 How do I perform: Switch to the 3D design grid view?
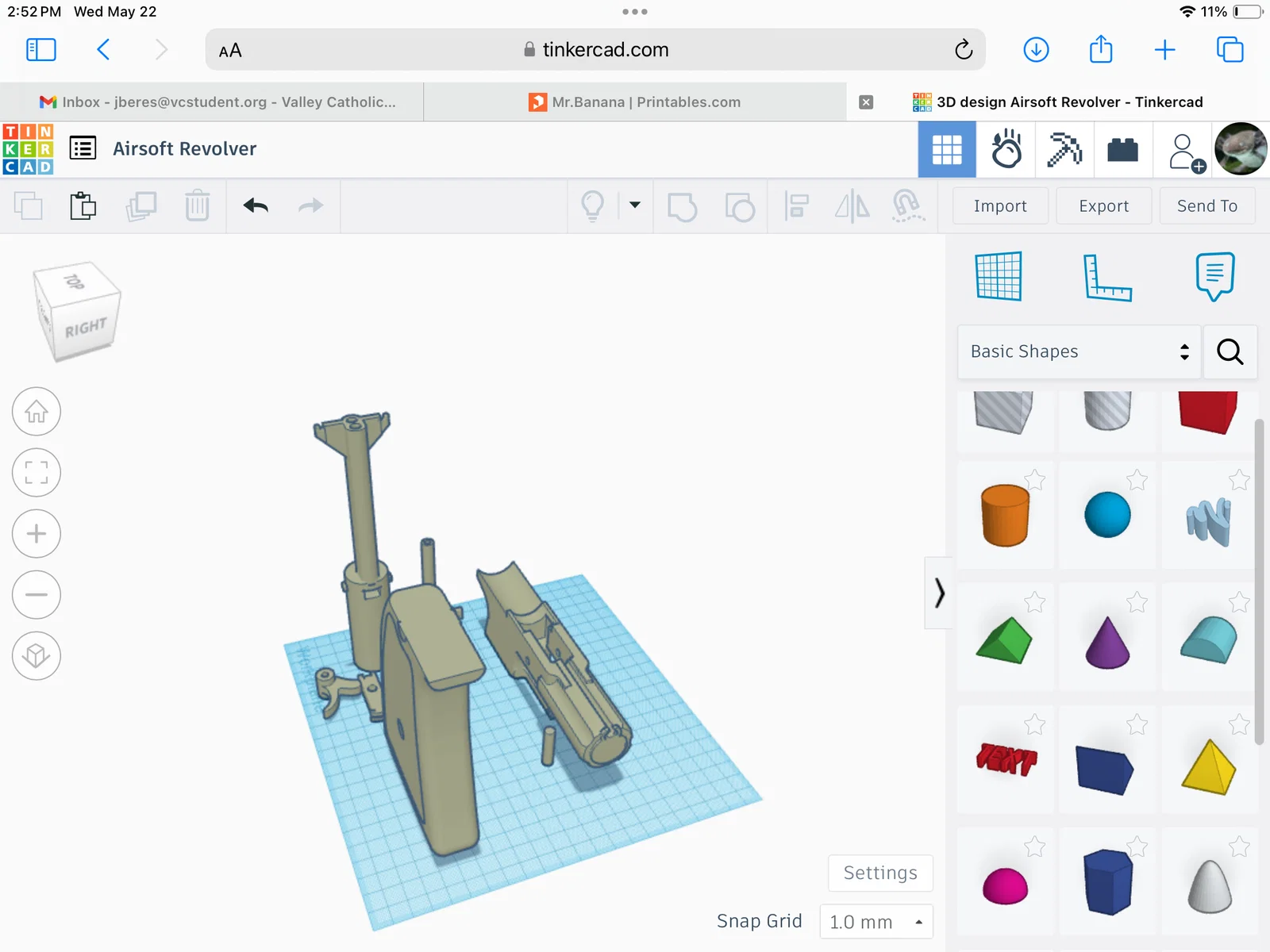click(947, 149)
